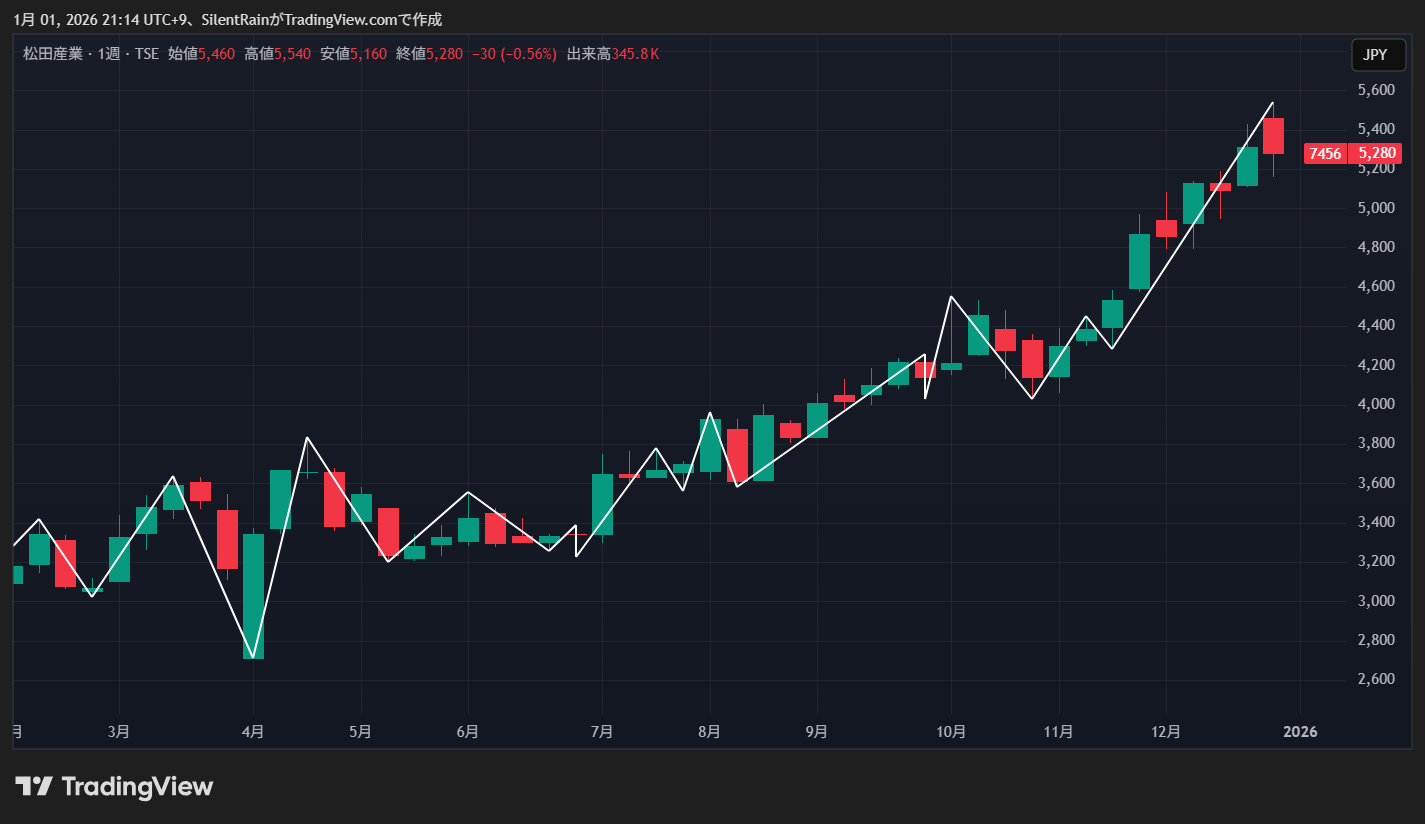Viewport: 1425px width, 824px height.
Task: Click the 3,400 price axis label
Action: (1375, 522)
